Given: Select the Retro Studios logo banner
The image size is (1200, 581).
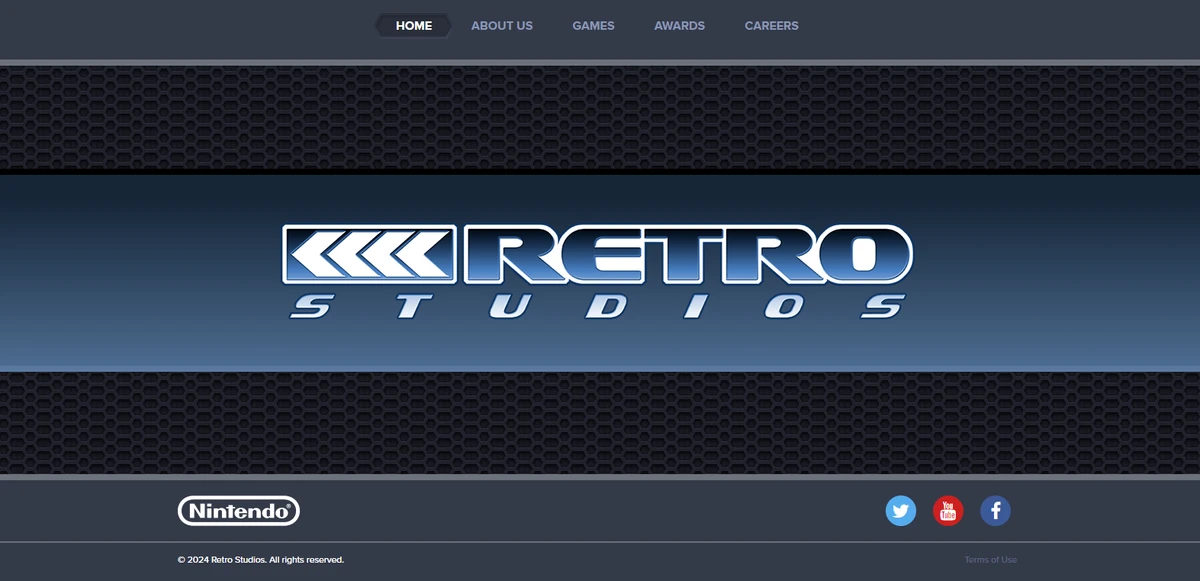Looking at the screenshot, I should (x=600, y=270).
